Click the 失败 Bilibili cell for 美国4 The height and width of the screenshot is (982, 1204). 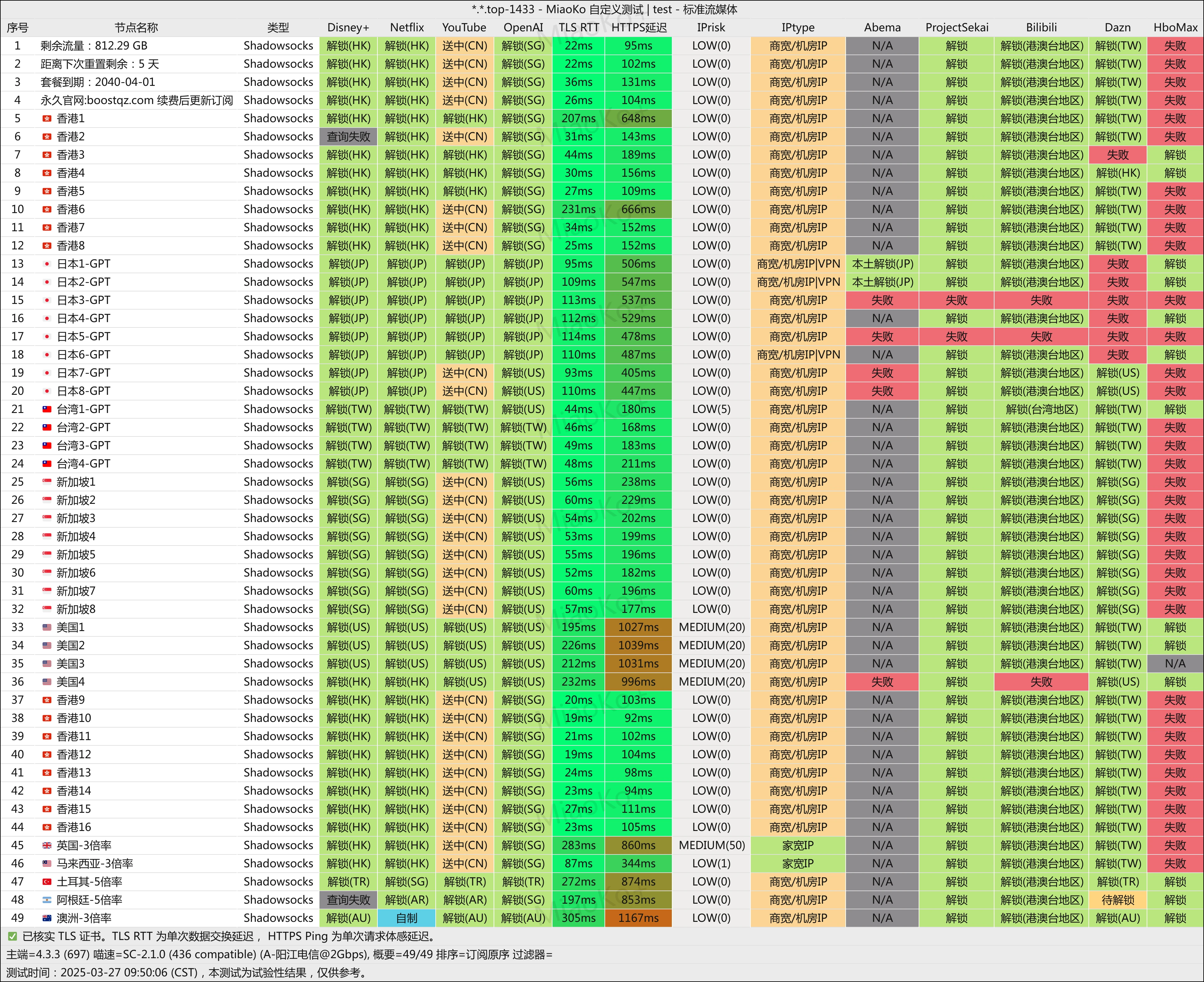(1041, 682)
